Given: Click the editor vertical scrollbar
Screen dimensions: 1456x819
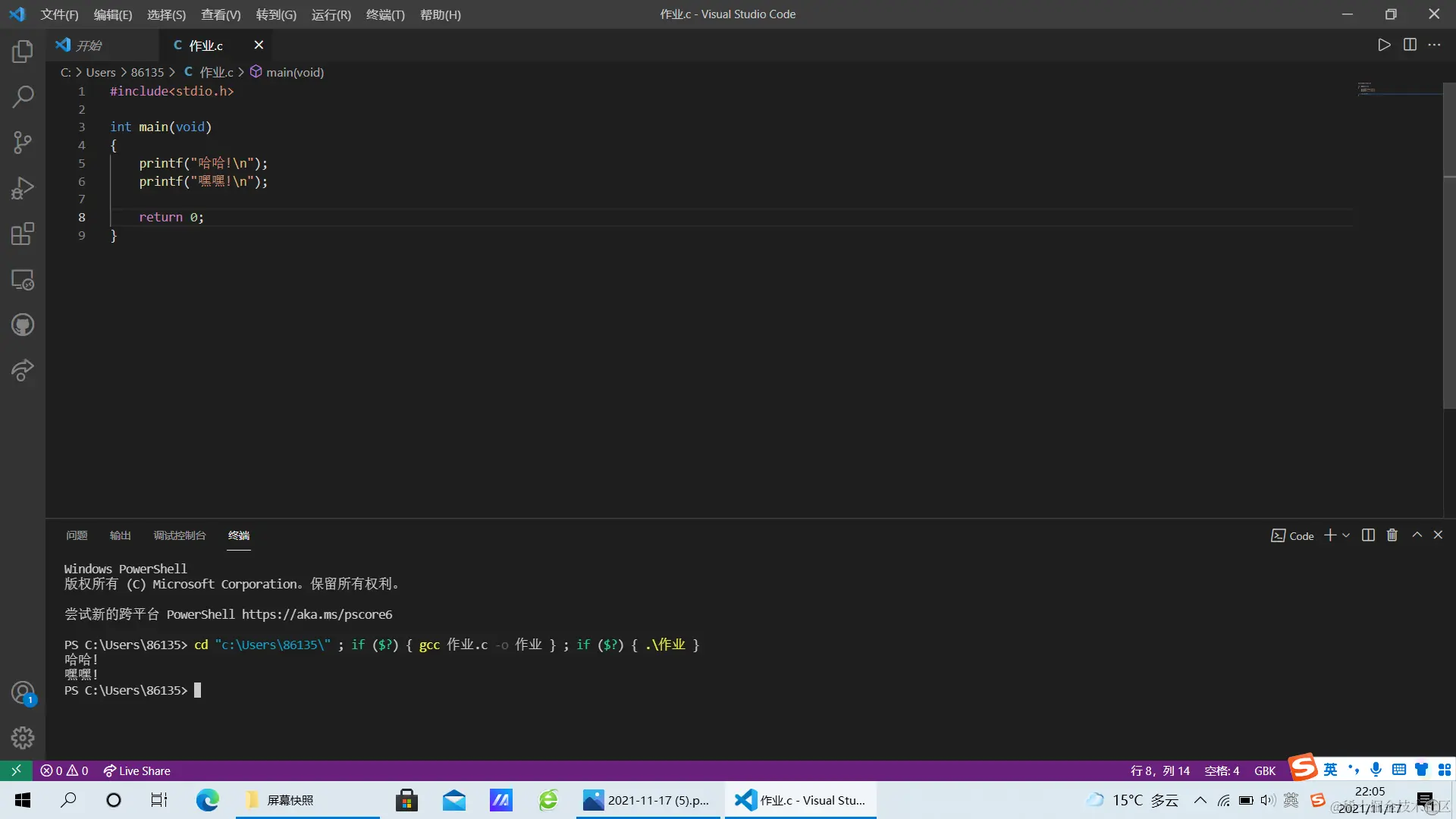Looking at the screenshot, I should 1449,243.
